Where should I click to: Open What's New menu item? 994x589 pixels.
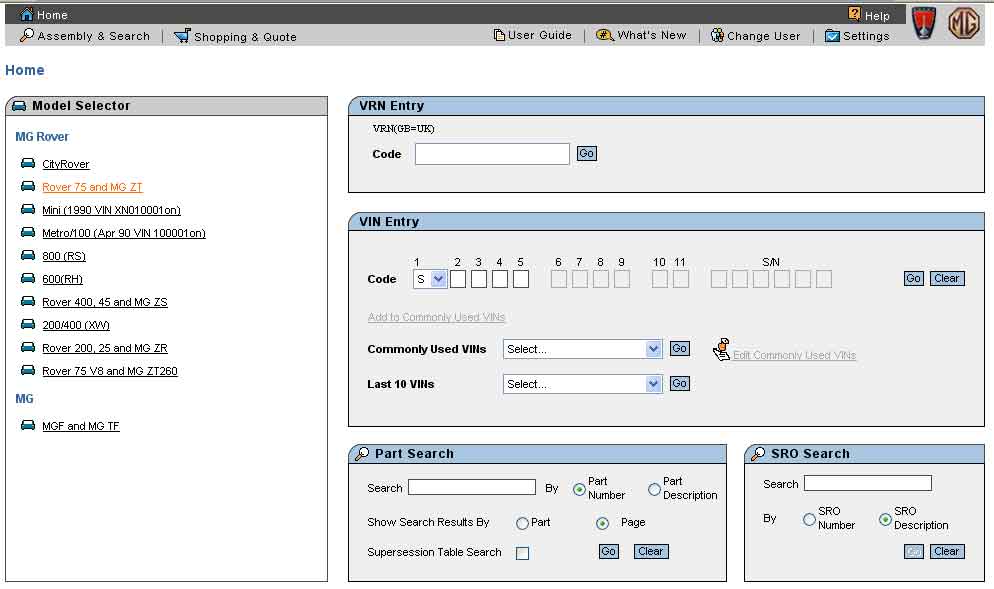(x=652, y=36)
